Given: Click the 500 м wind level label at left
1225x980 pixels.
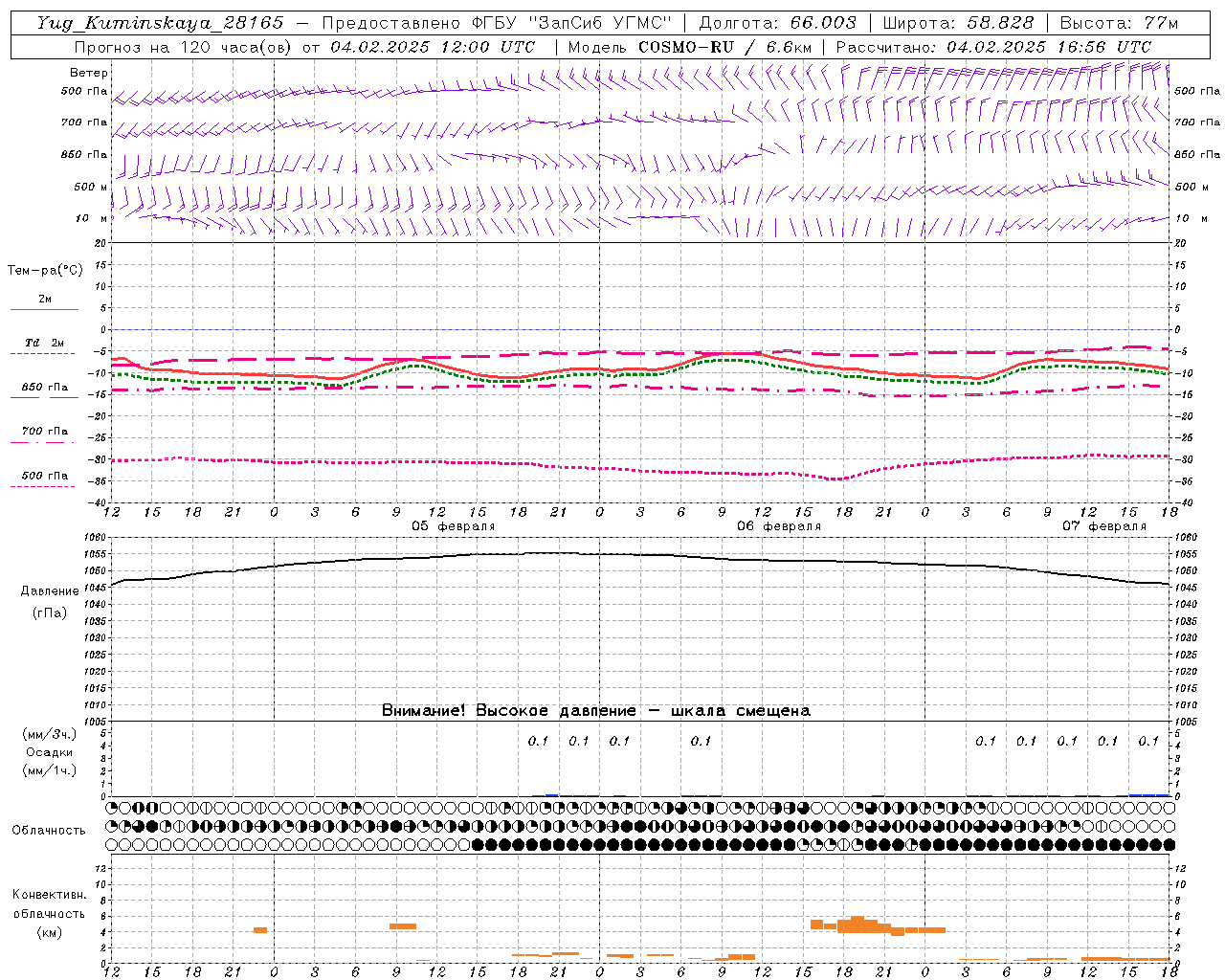Looking at the screenshot, I should click(91, 187).
